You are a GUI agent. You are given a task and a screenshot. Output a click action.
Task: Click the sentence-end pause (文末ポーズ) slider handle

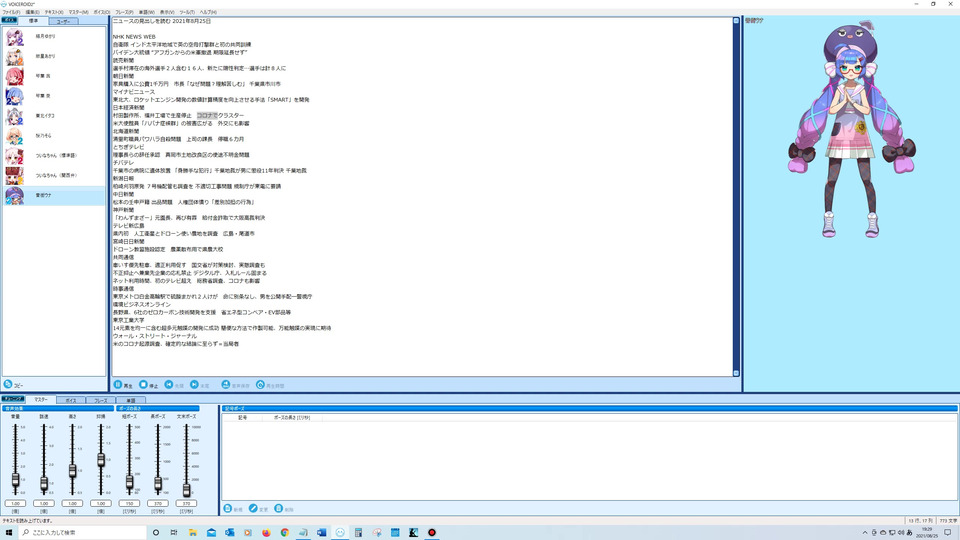pyautogui.click(x=186, y=489)
